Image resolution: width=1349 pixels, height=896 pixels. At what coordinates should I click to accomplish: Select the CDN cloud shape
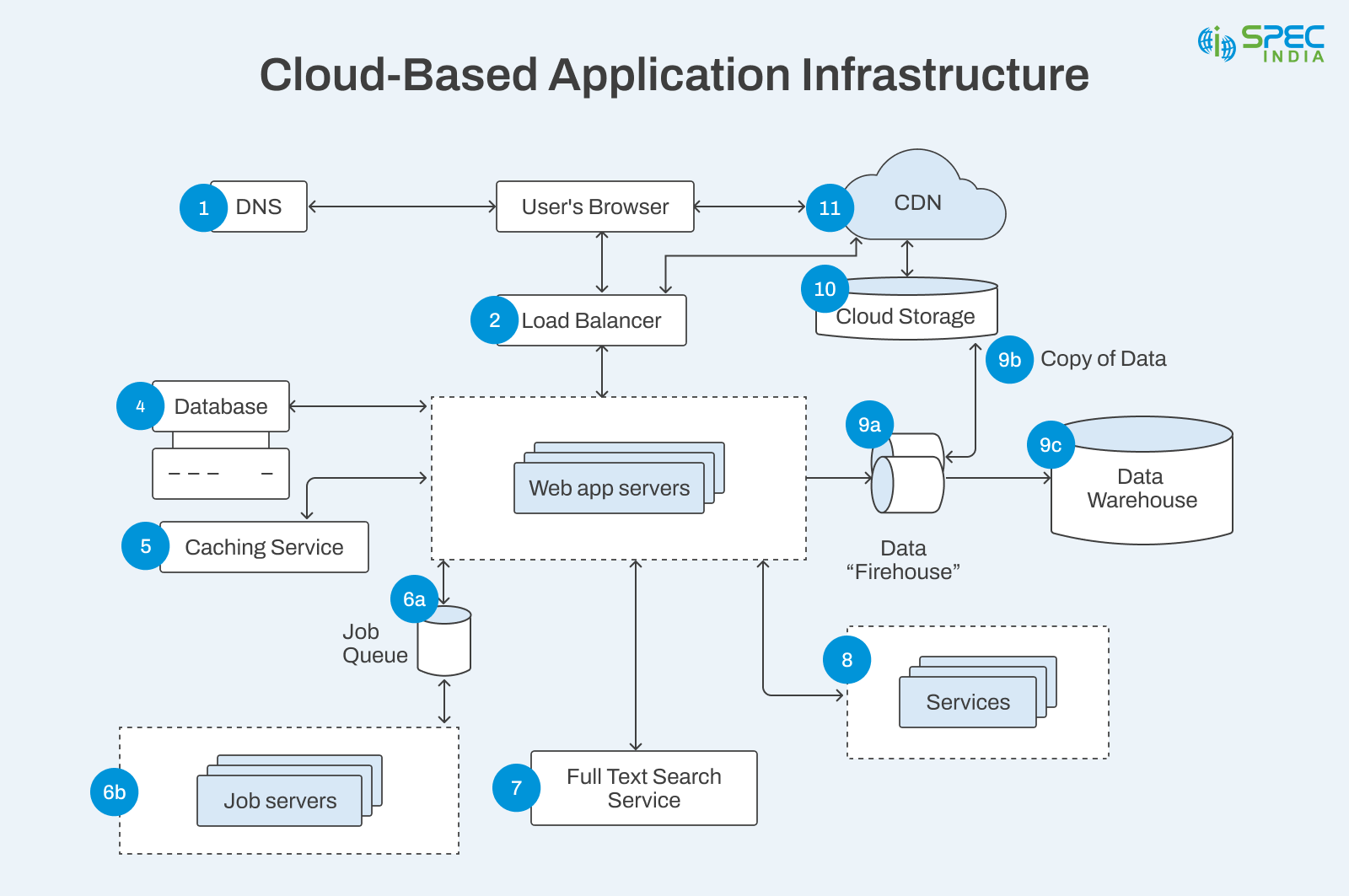pyautogui.click(x=924, y=196)
